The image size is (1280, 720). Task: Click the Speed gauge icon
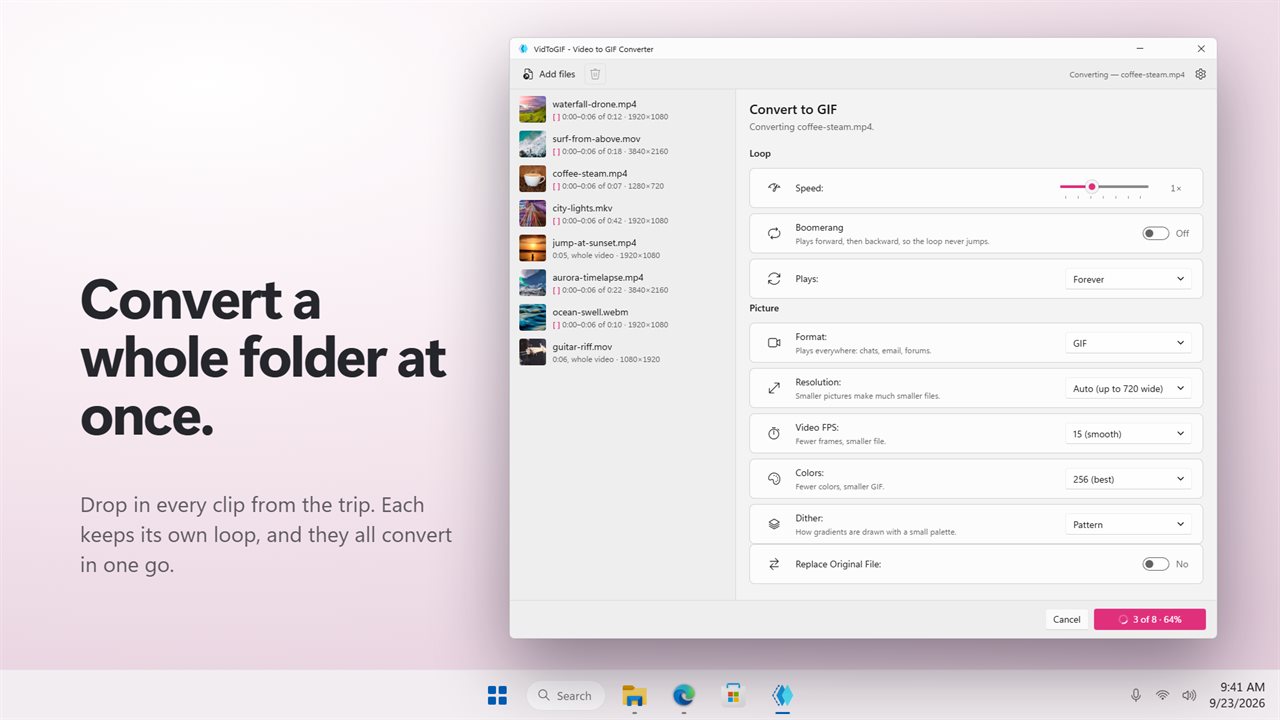774,188
